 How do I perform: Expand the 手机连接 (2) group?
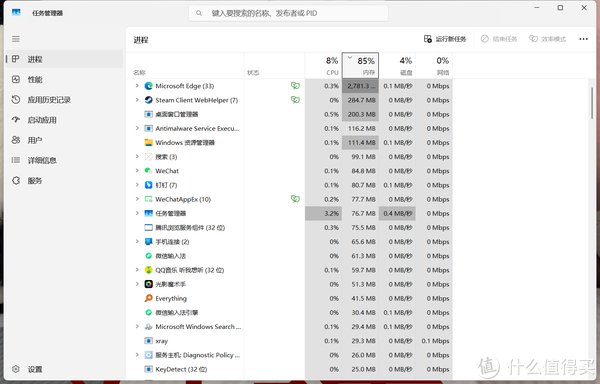click(x=137, y=241)
